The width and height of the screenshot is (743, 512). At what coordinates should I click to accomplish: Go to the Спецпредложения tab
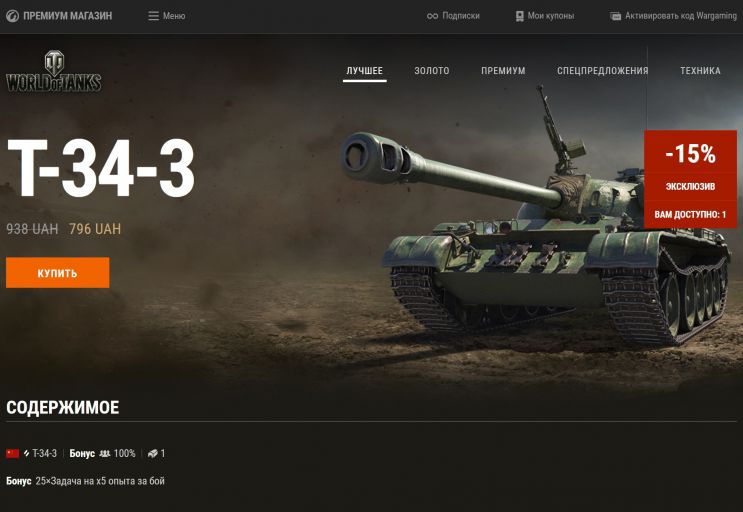[x=602, y=71]
